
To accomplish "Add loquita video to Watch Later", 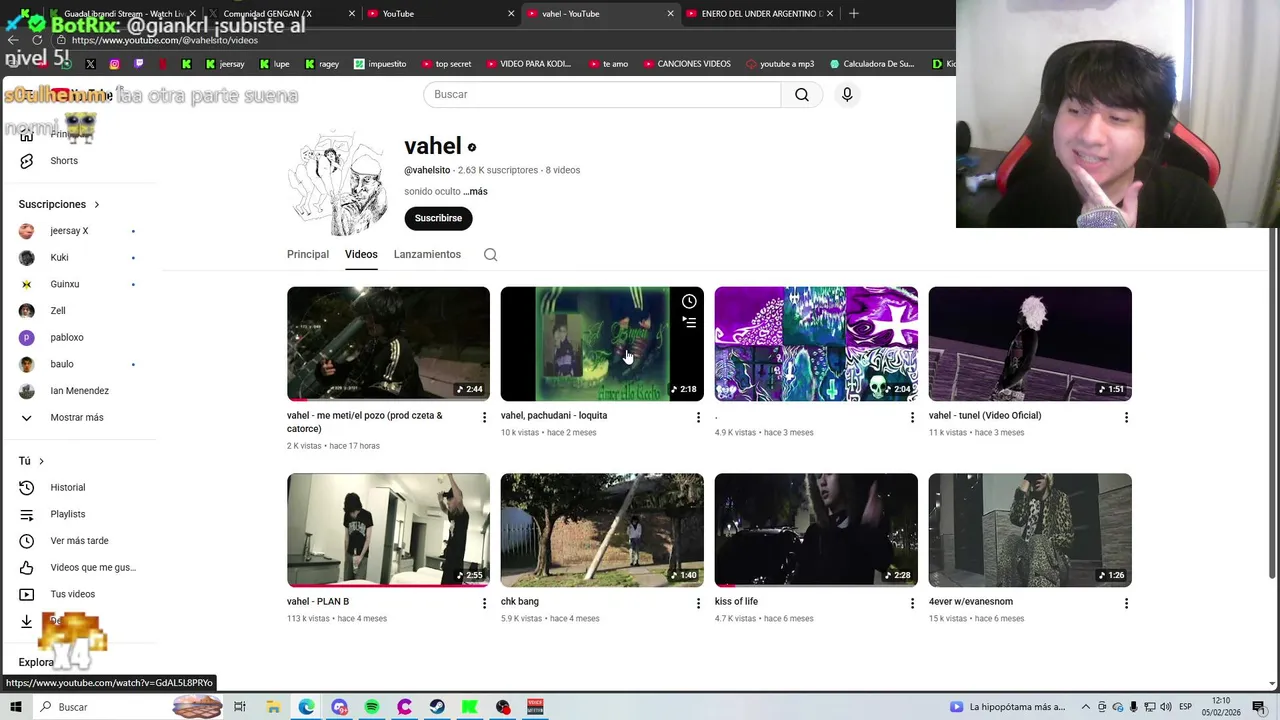I will [689, 301].
